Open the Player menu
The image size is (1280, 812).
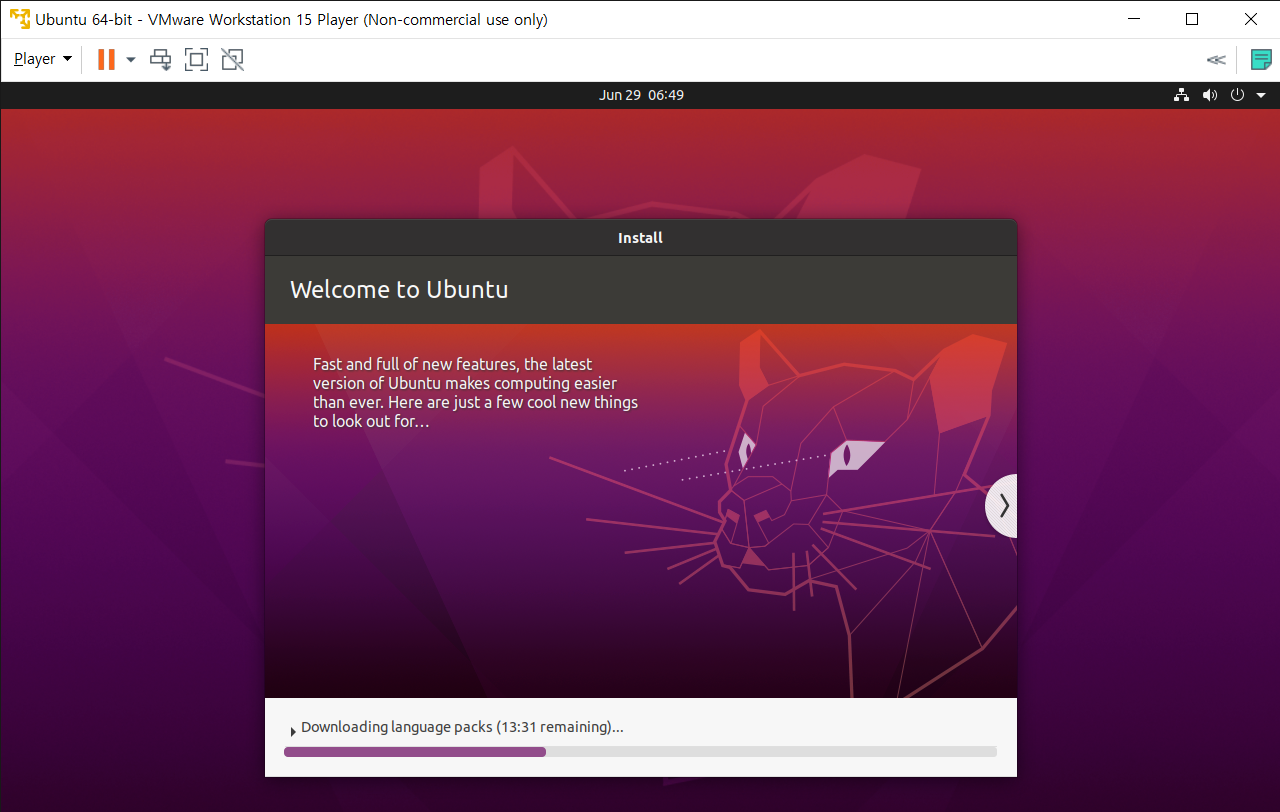(43, 59)
